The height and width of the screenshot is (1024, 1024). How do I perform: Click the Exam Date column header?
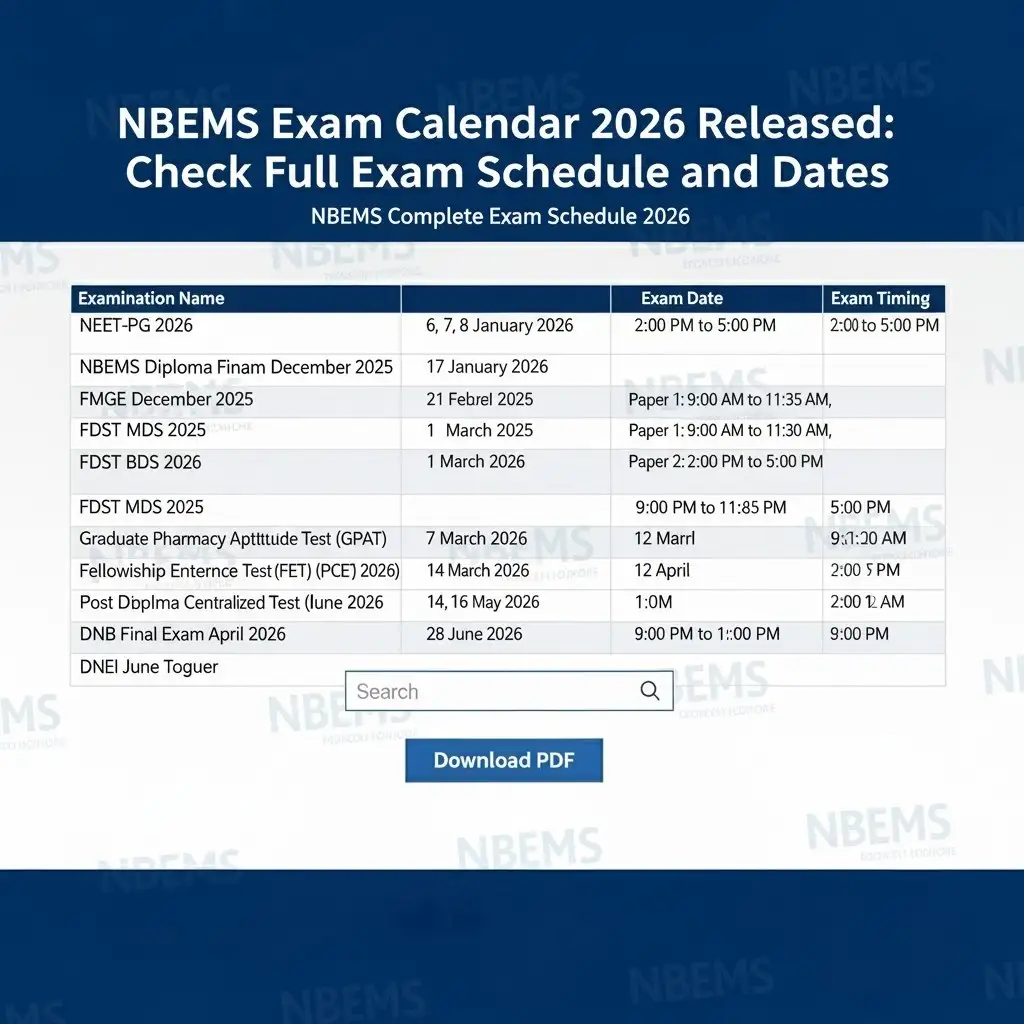682,298
